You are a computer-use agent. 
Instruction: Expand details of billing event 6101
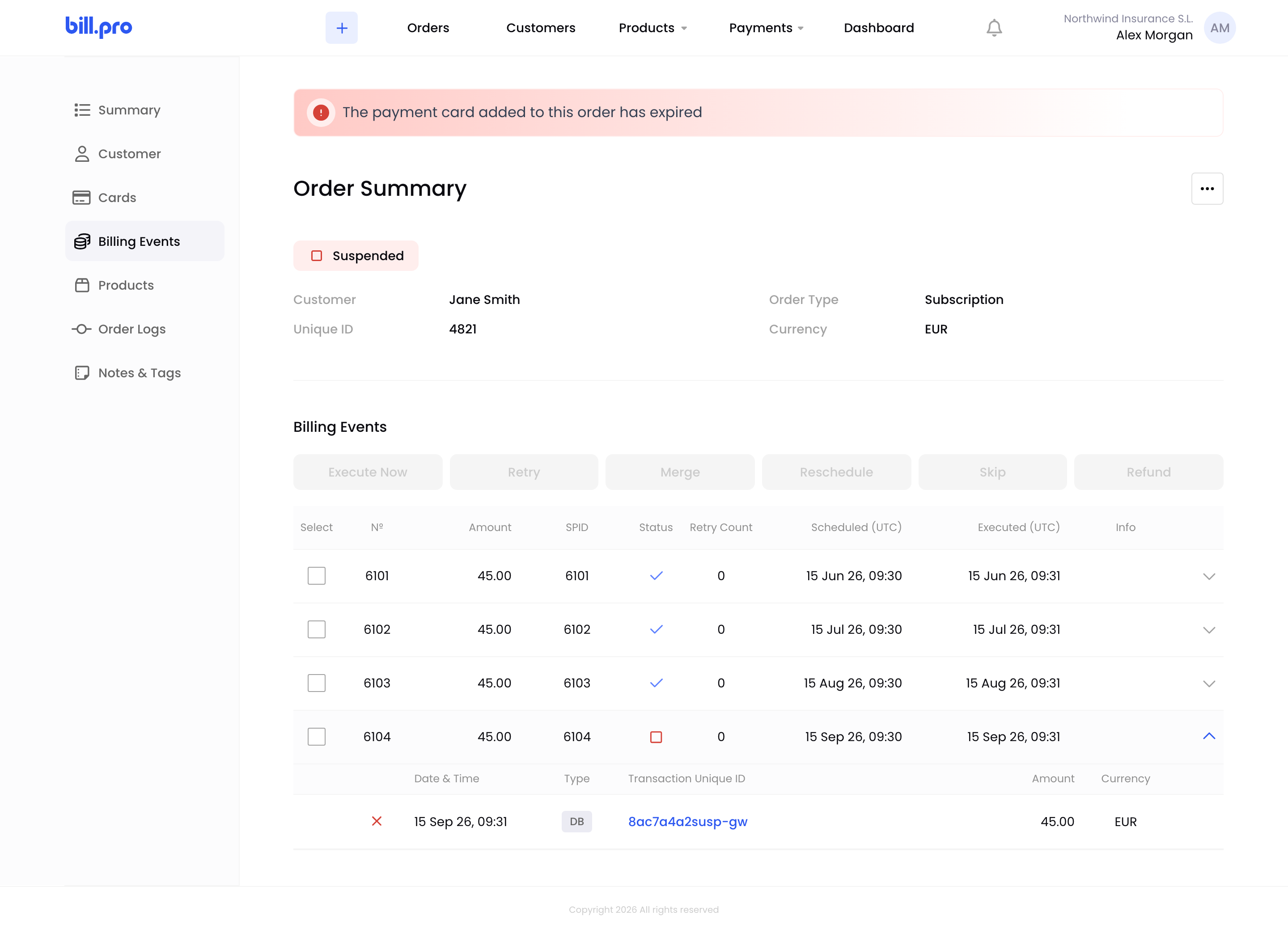tap(1208, 577)
